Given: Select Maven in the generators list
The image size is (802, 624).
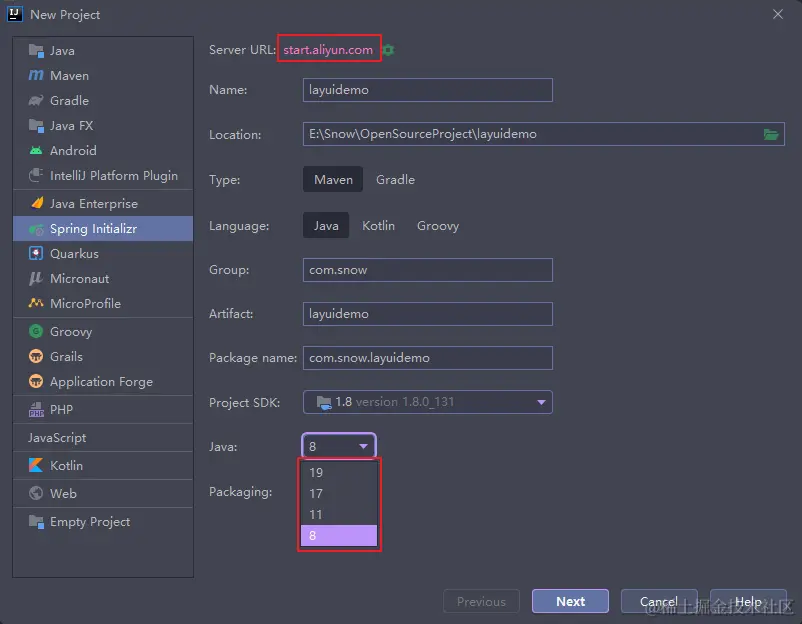Looking at the screenshot, I should point(103,75).
